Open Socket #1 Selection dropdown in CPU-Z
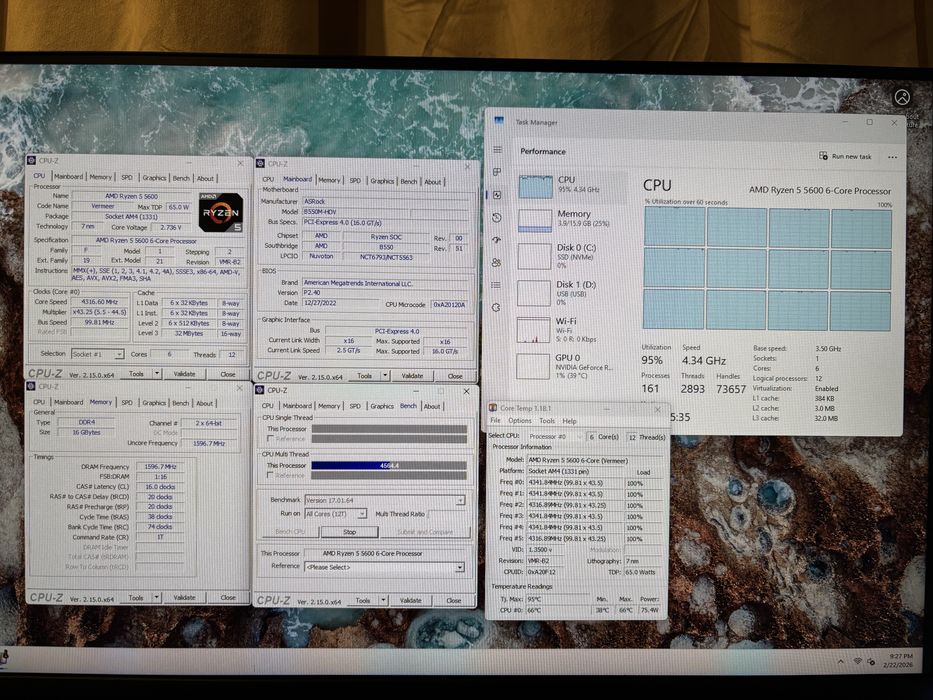Image resolution: width=933 pixels, height=700 pixels. (x=98, y=354)
